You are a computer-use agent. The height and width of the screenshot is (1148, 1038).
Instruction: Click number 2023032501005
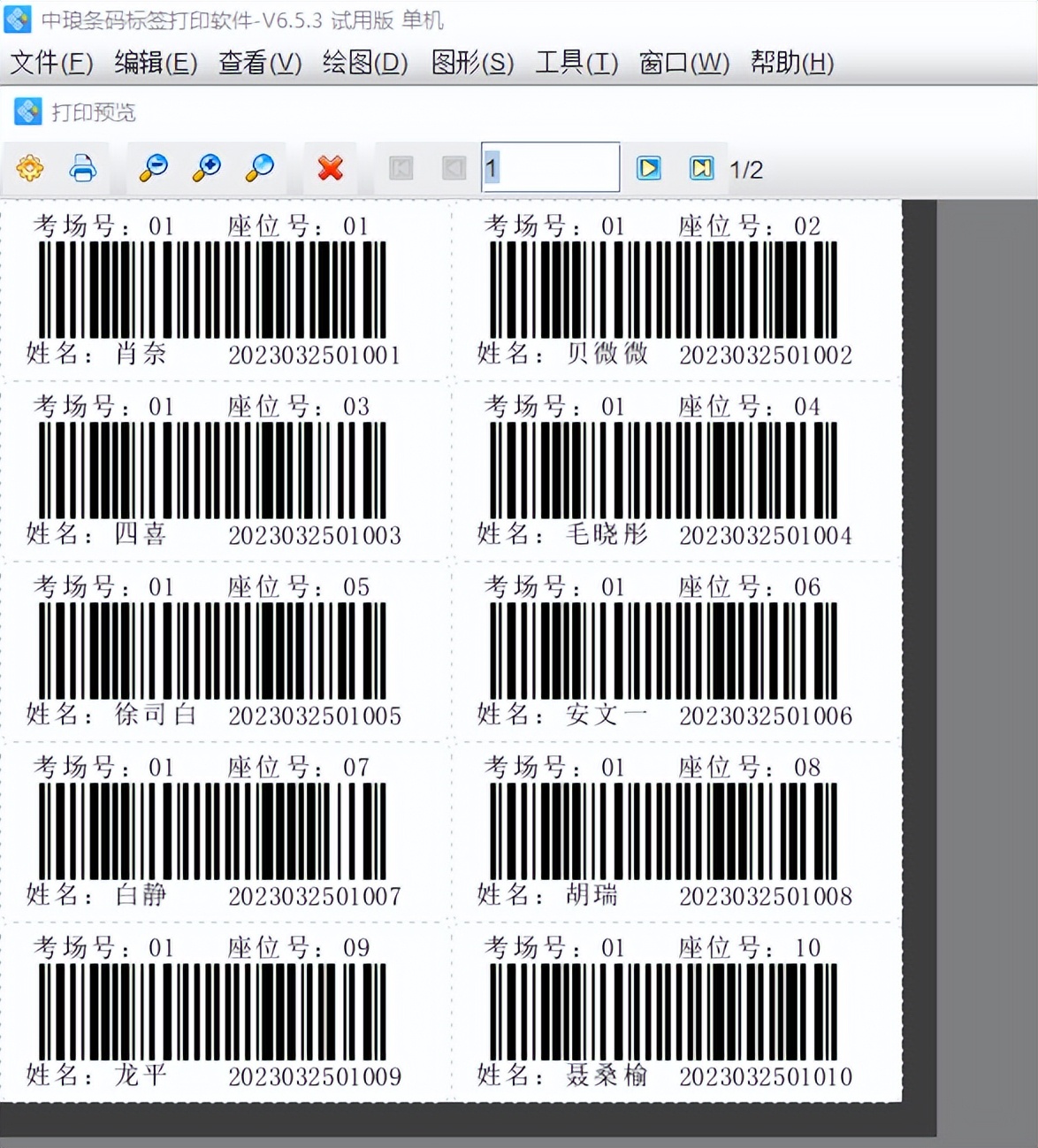(315, 716)
